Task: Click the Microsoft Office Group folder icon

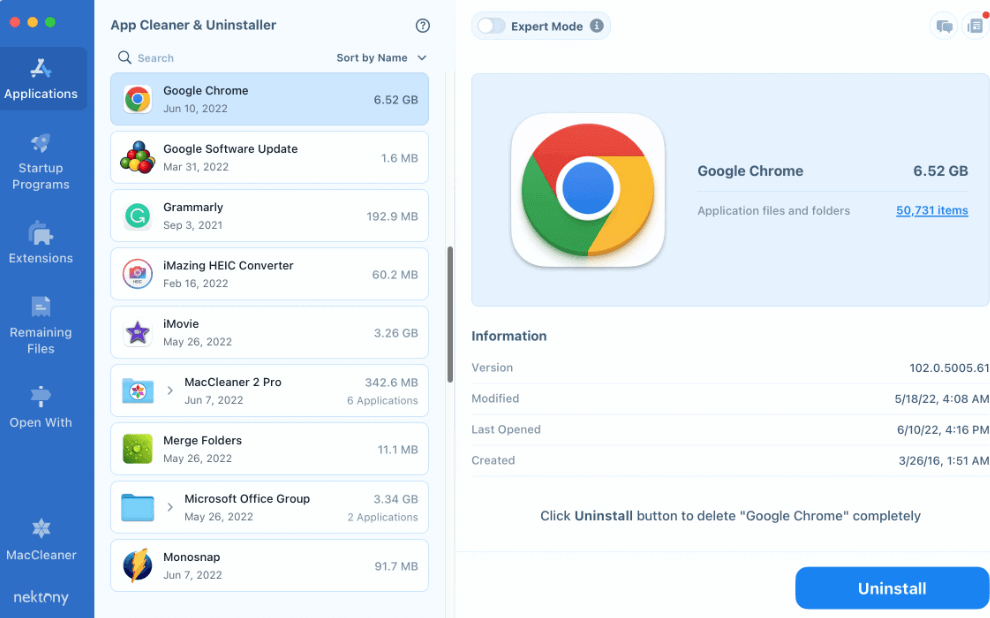Action: (x=137, y=508)
